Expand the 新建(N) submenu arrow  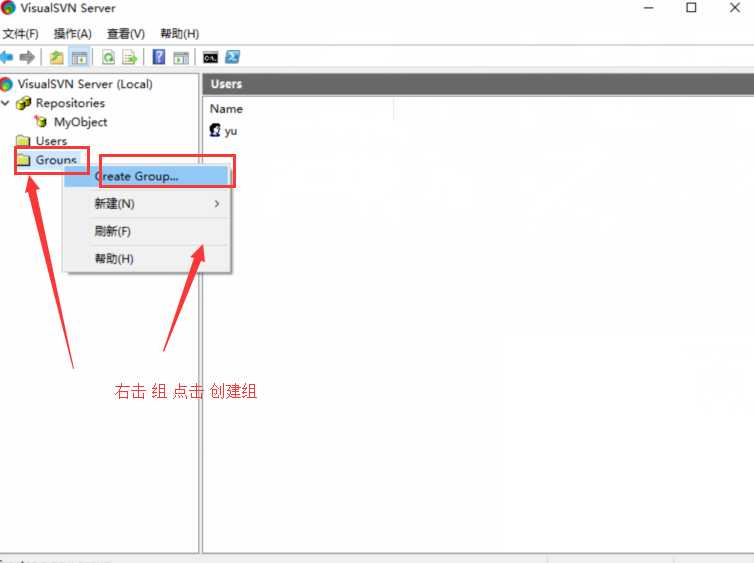click(217, 204)
